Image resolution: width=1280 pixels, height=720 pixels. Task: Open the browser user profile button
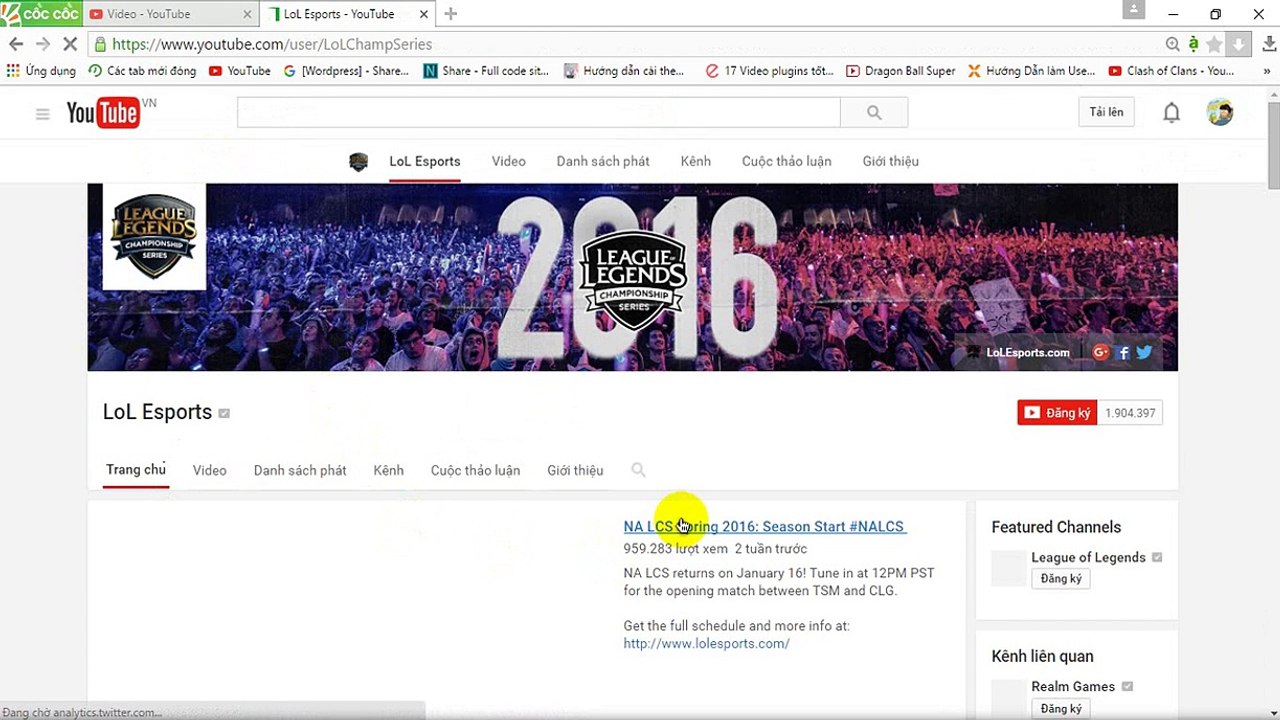[1133, 9]
